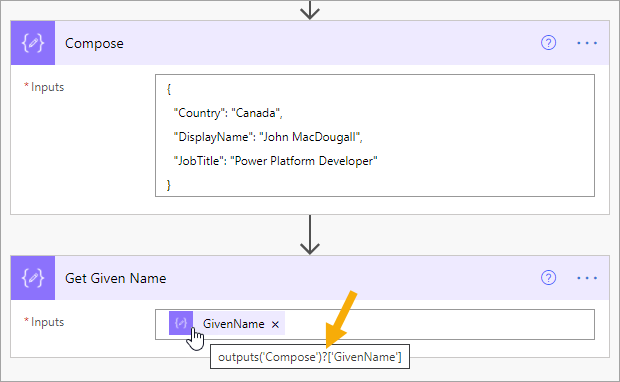620x382 pixels.
Task: Select the GivenName token label
Action: point(233,324)
